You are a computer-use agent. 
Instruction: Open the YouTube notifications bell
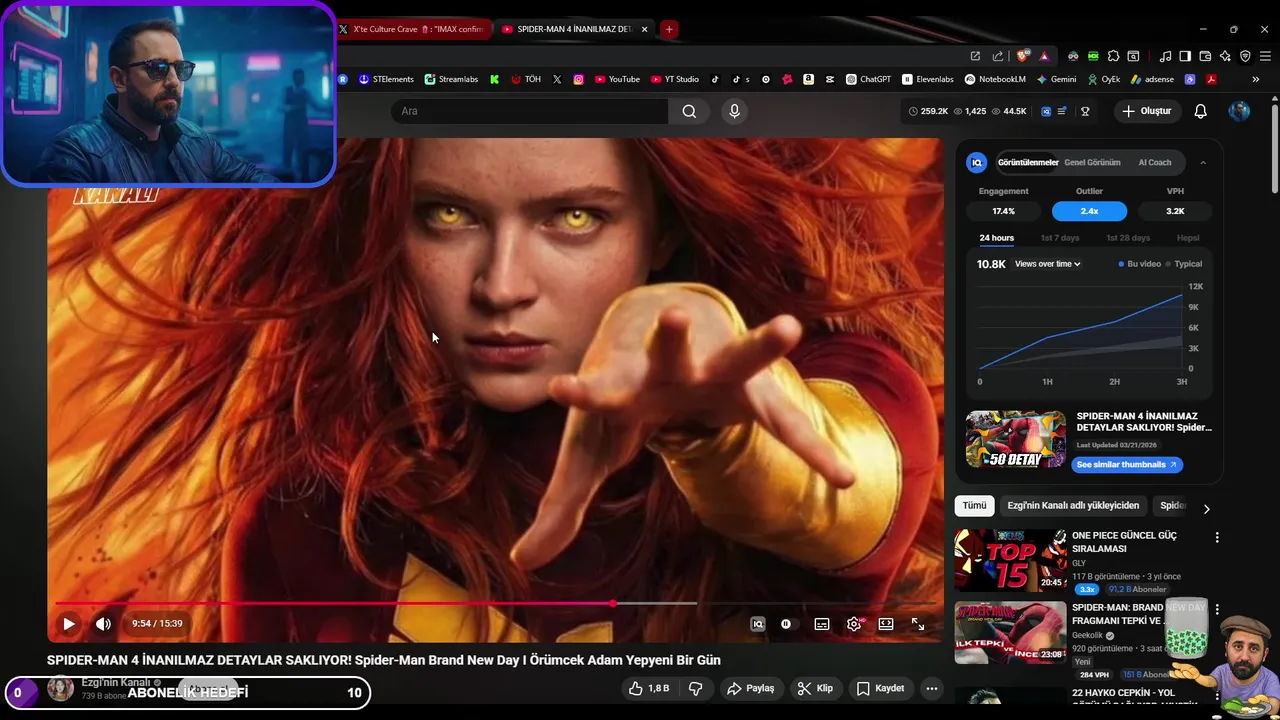tap(1201, 111)
